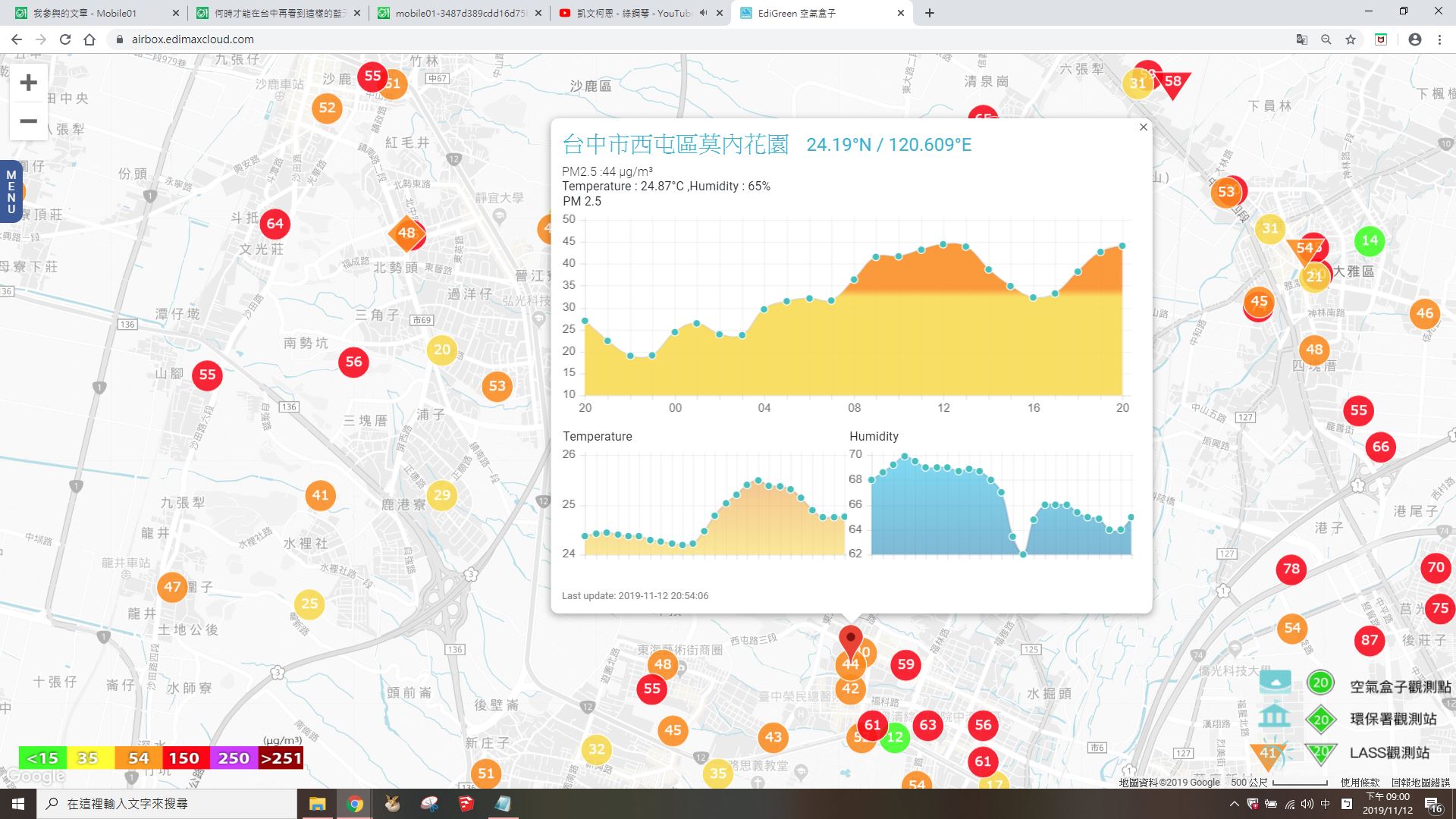Click the red 150 color scale swatch
Screen dimensions: 1456x819
point(184,758)
